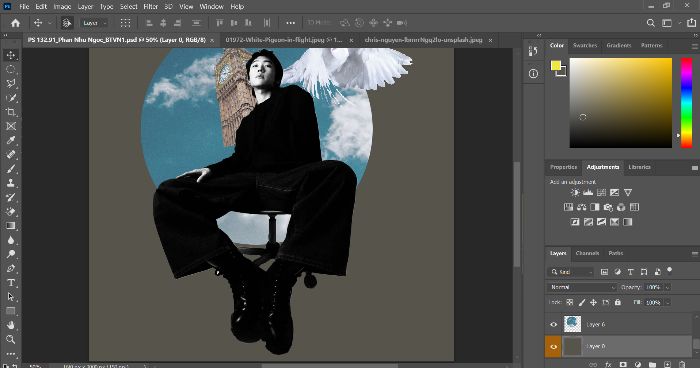This screenshot has height=368, width=700.
Task: Toggle lock all padlock icon
Action: click(x=617, y=302)
